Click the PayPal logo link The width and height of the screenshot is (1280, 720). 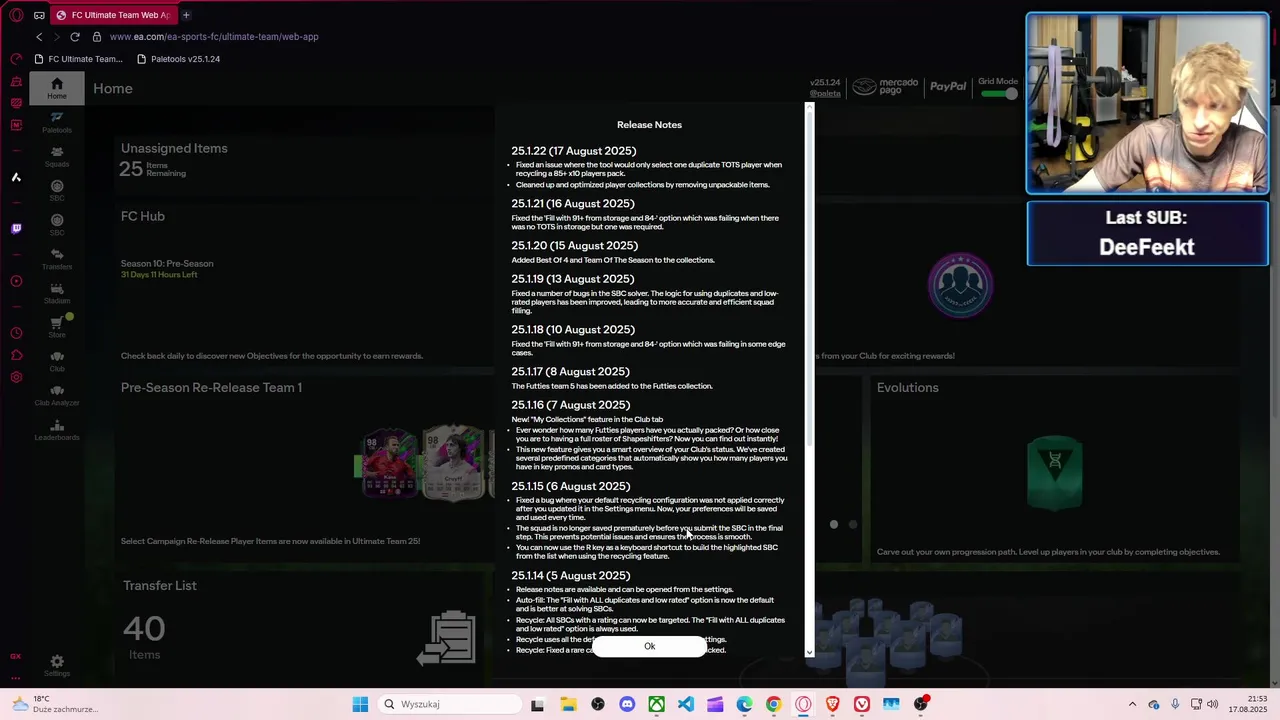point(948,87)
